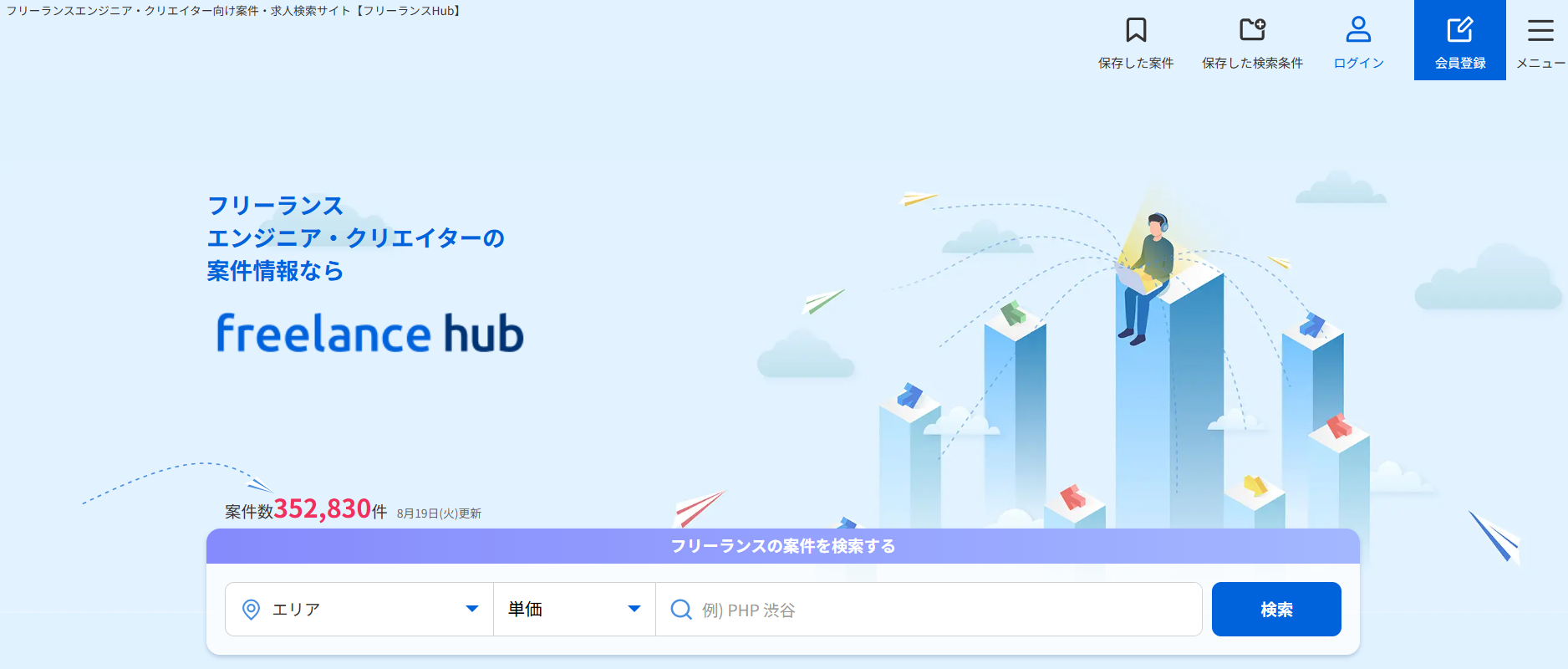This screenshot has height=669, width=1568.
Task: Click the 会員登録 pencil icon
Action: 1460,30
